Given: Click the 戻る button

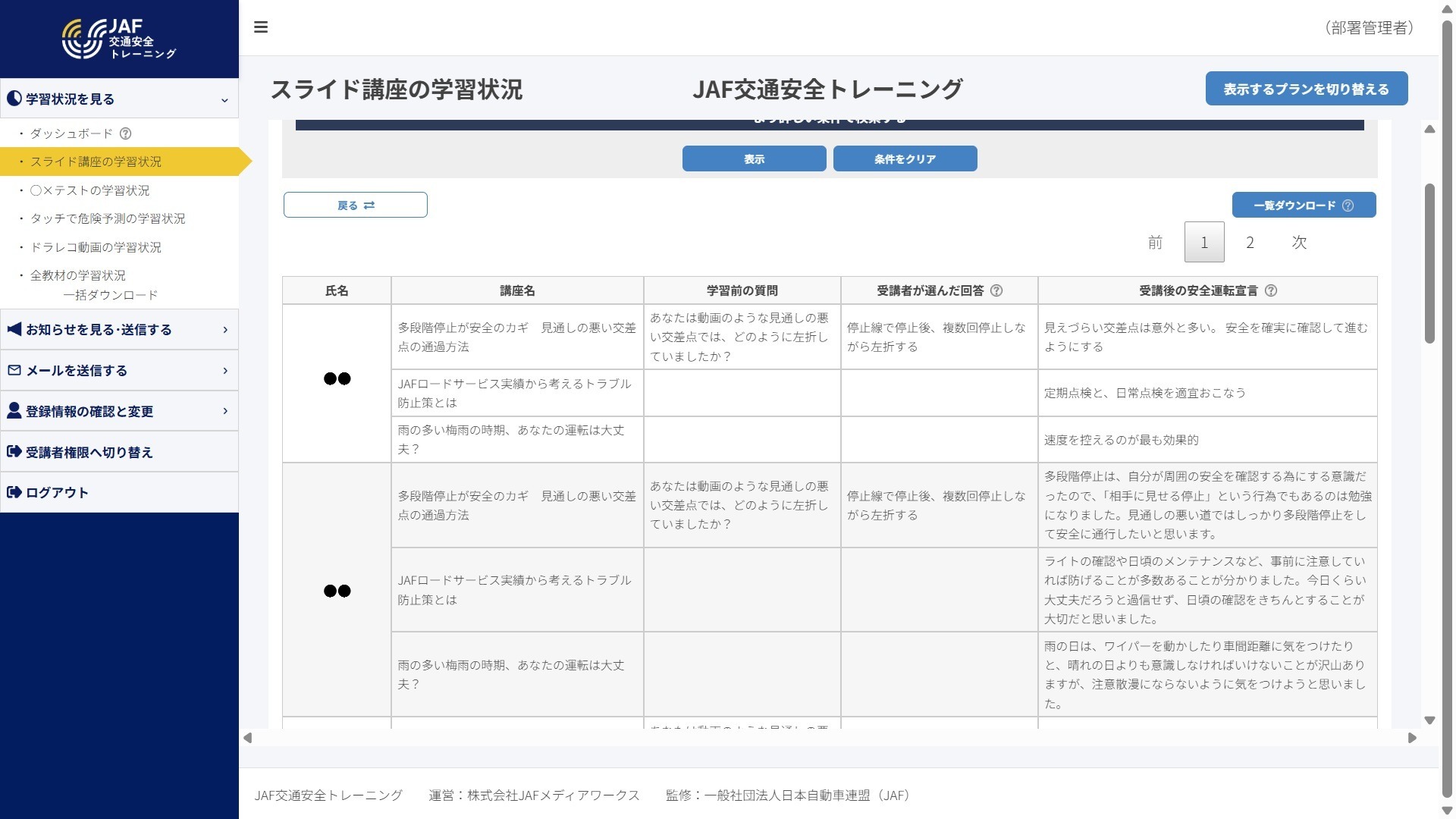Looking at the screenshot, I should (356, 205).
